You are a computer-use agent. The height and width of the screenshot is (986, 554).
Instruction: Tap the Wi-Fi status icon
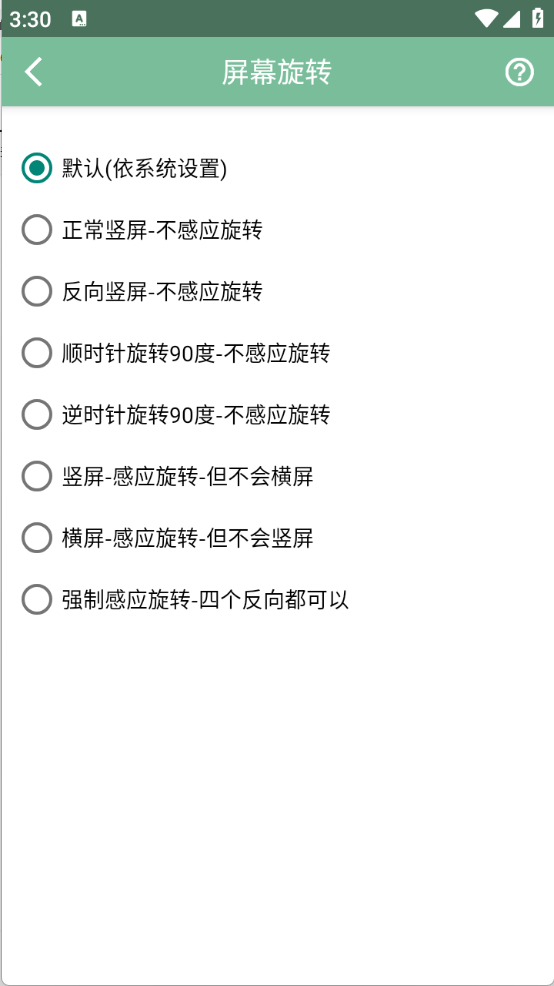485,19
